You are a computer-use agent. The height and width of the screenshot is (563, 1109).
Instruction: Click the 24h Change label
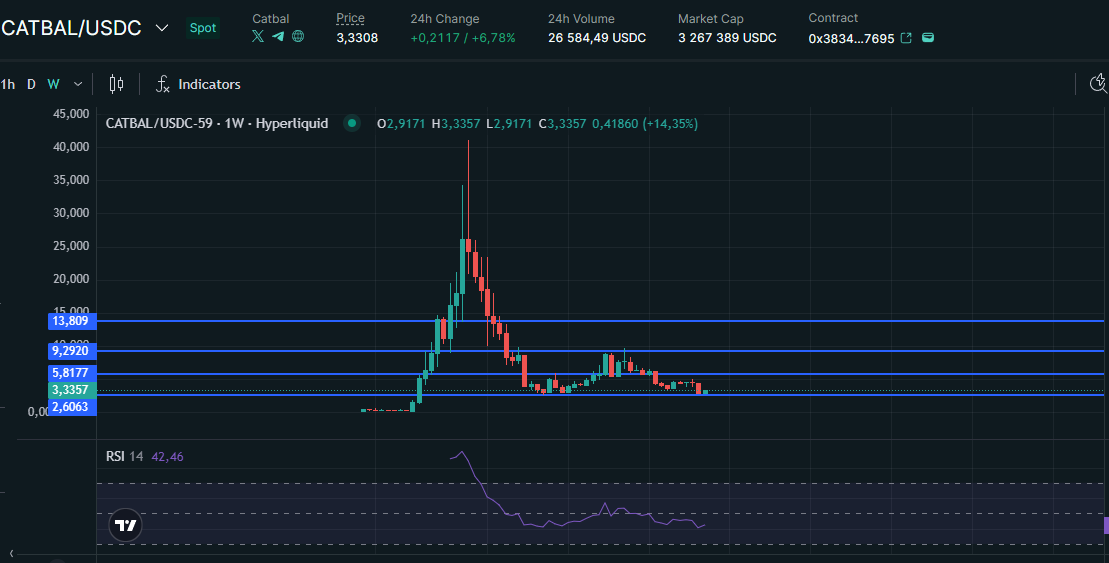(445, 18)
